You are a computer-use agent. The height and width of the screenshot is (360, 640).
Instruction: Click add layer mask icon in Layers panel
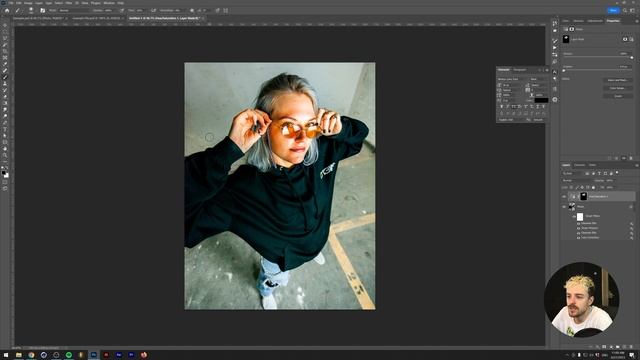[x=604, y=347]
